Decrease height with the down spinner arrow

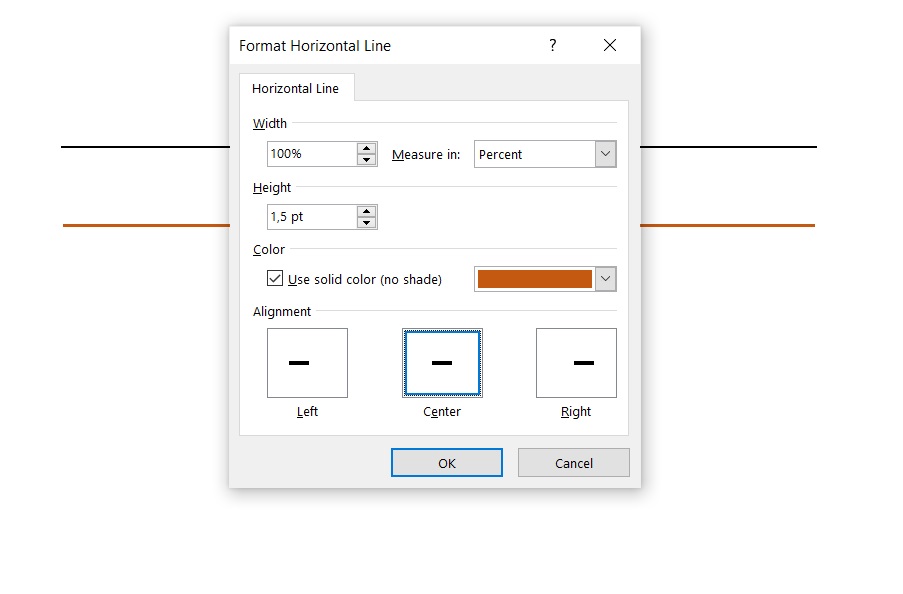[367, 223]
